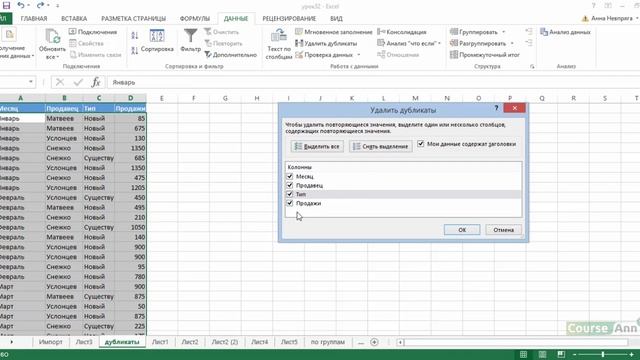This screenshot has height=360, width=640.
Task: Switch to the Импорт sheet tab
Action: point(50,342)
